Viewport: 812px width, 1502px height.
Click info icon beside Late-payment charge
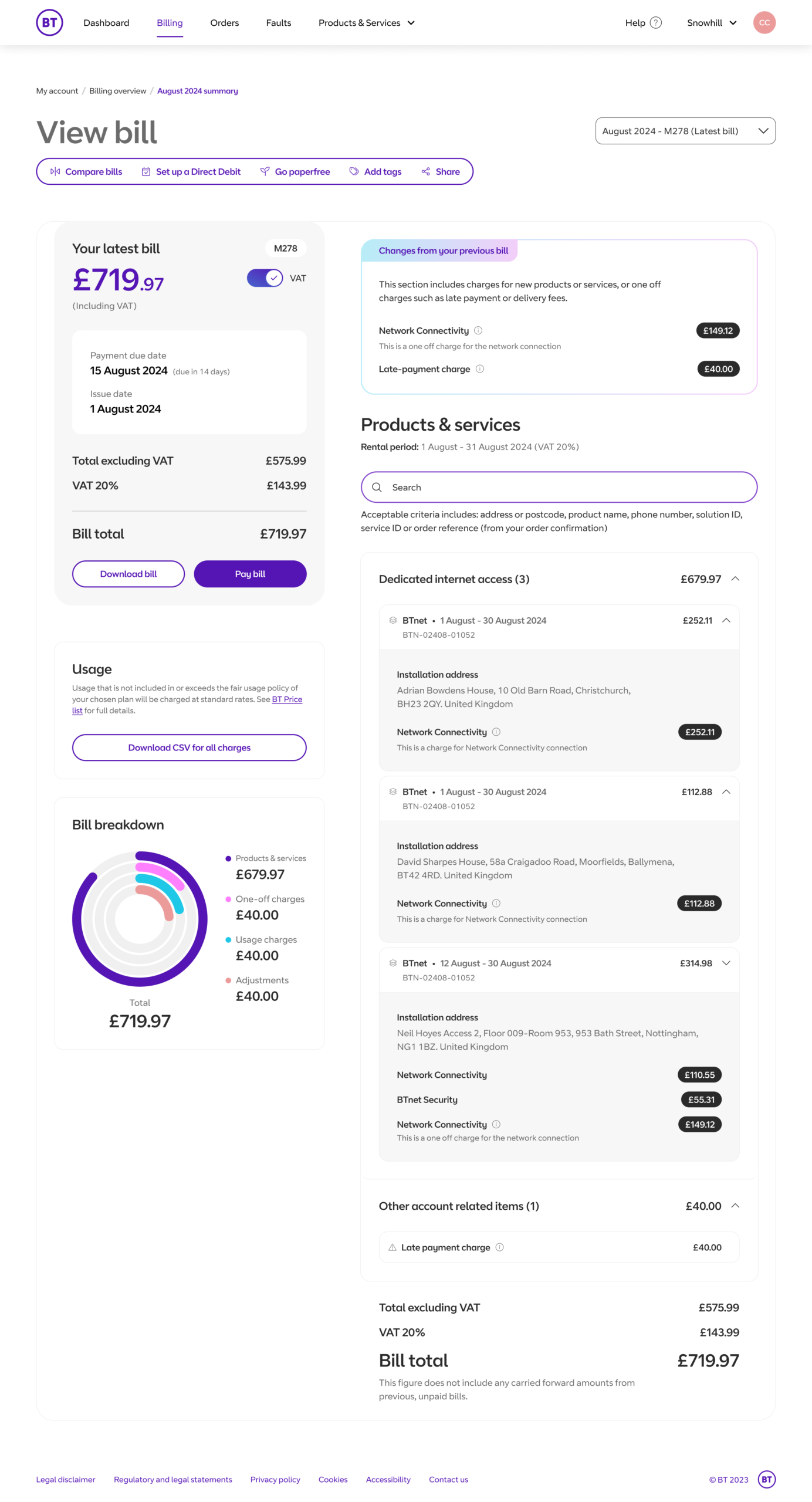pyautogui.click(x=479, y=368)
